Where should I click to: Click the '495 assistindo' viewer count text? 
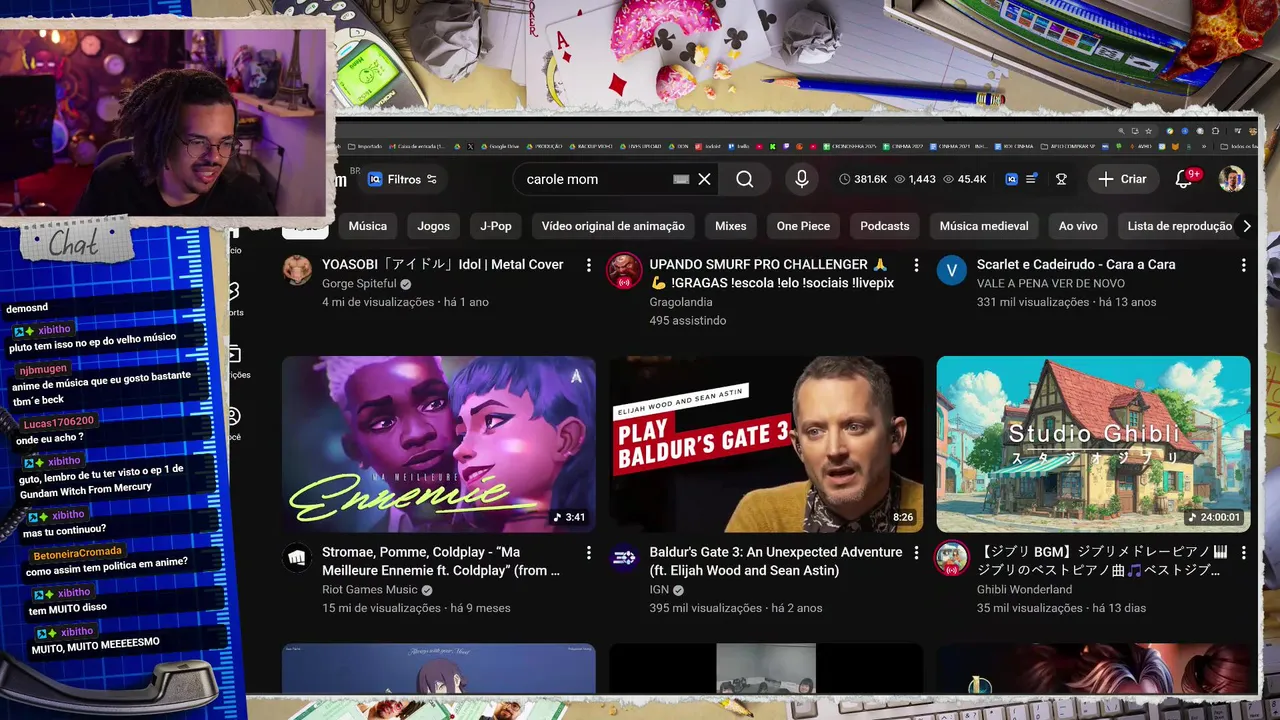click(x=687, y=321)
